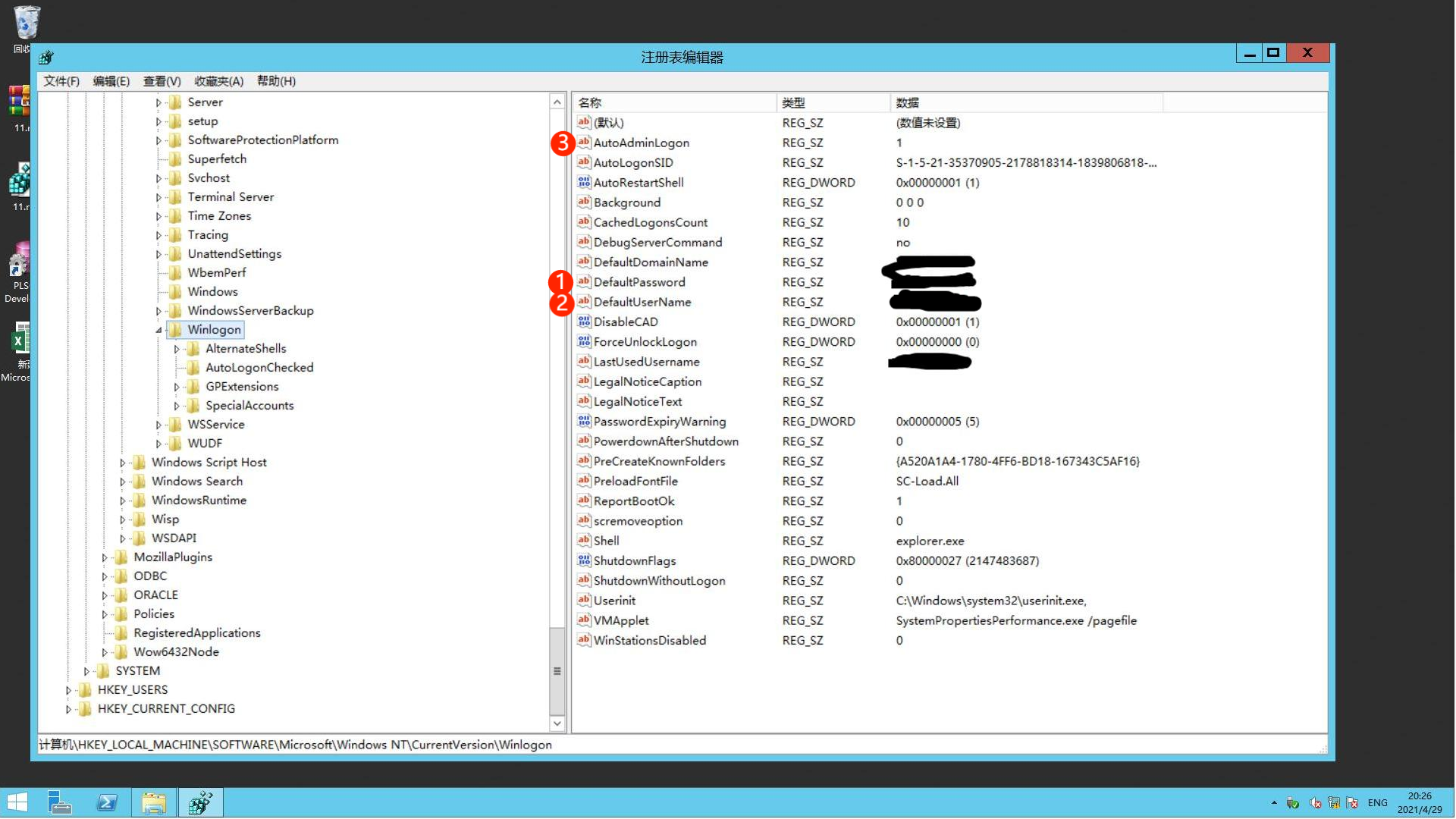Viewport: 1456px width, 819px height.
Task: Select the DisableCAD DWORD value icon
Action: (584, 322)
